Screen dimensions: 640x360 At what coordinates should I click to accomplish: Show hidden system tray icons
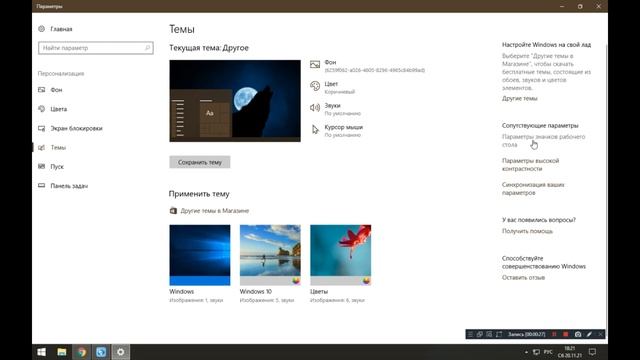pyautogui.click(x=526, y=352)
